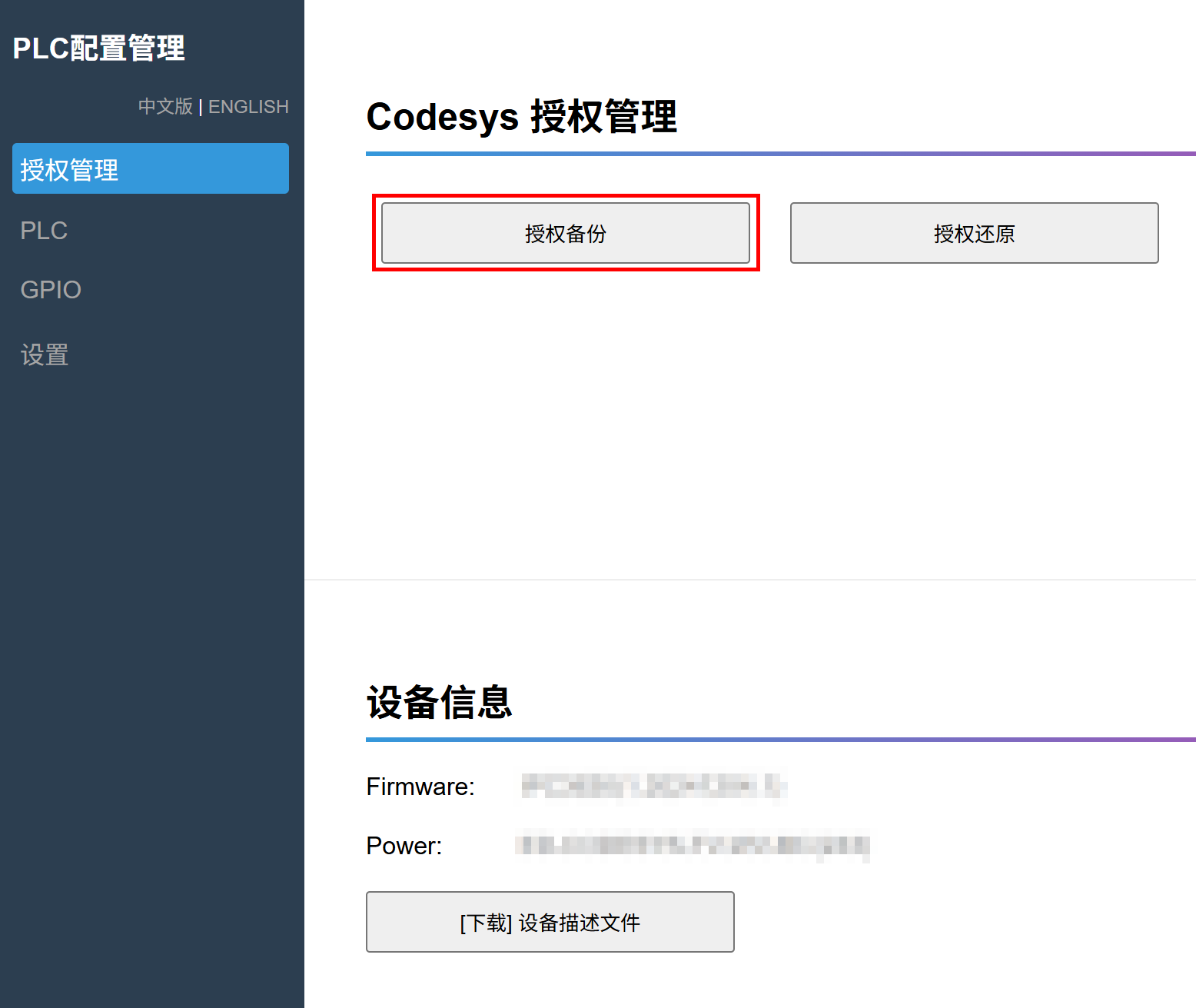The height and width of the screenshot is (1008, 1196).
Task: Download the 设备描述文件 file
Action: tap(550, 922)
